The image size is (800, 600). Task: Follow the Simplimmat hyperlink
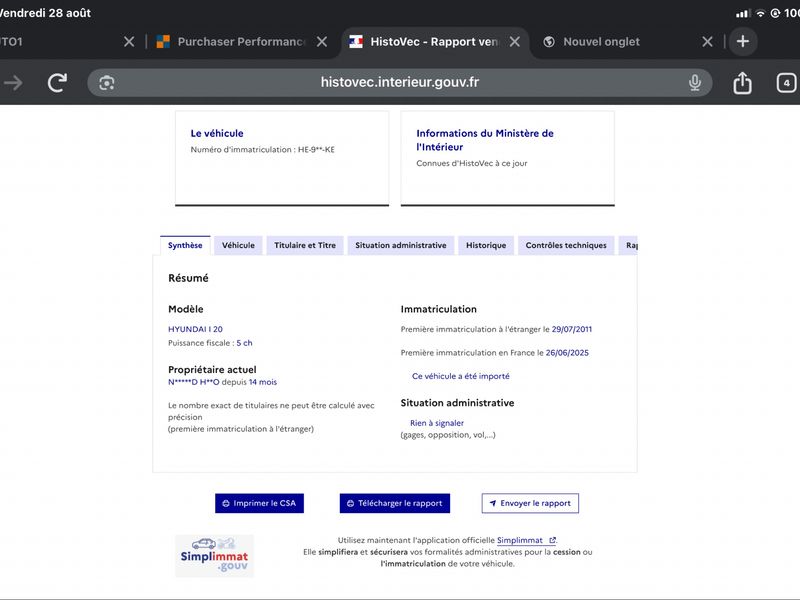(526, 540)
